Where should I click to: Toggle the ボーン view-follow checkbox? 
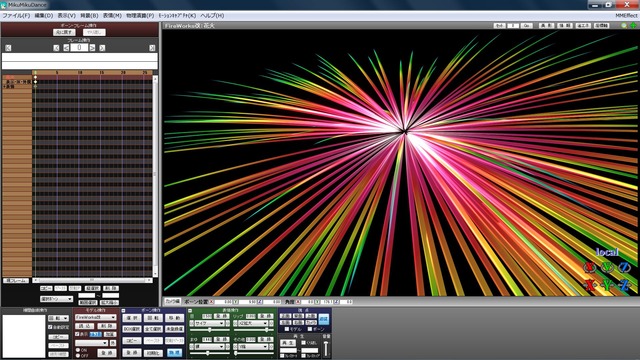[310, 329]
